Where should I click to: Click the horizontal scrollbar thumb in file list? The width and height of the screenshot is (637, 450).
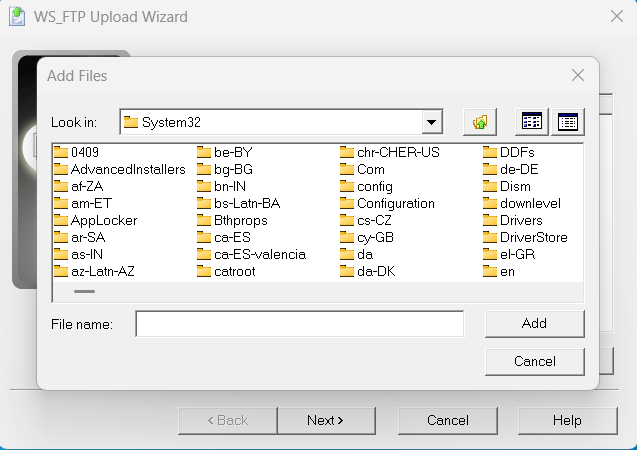84,291
